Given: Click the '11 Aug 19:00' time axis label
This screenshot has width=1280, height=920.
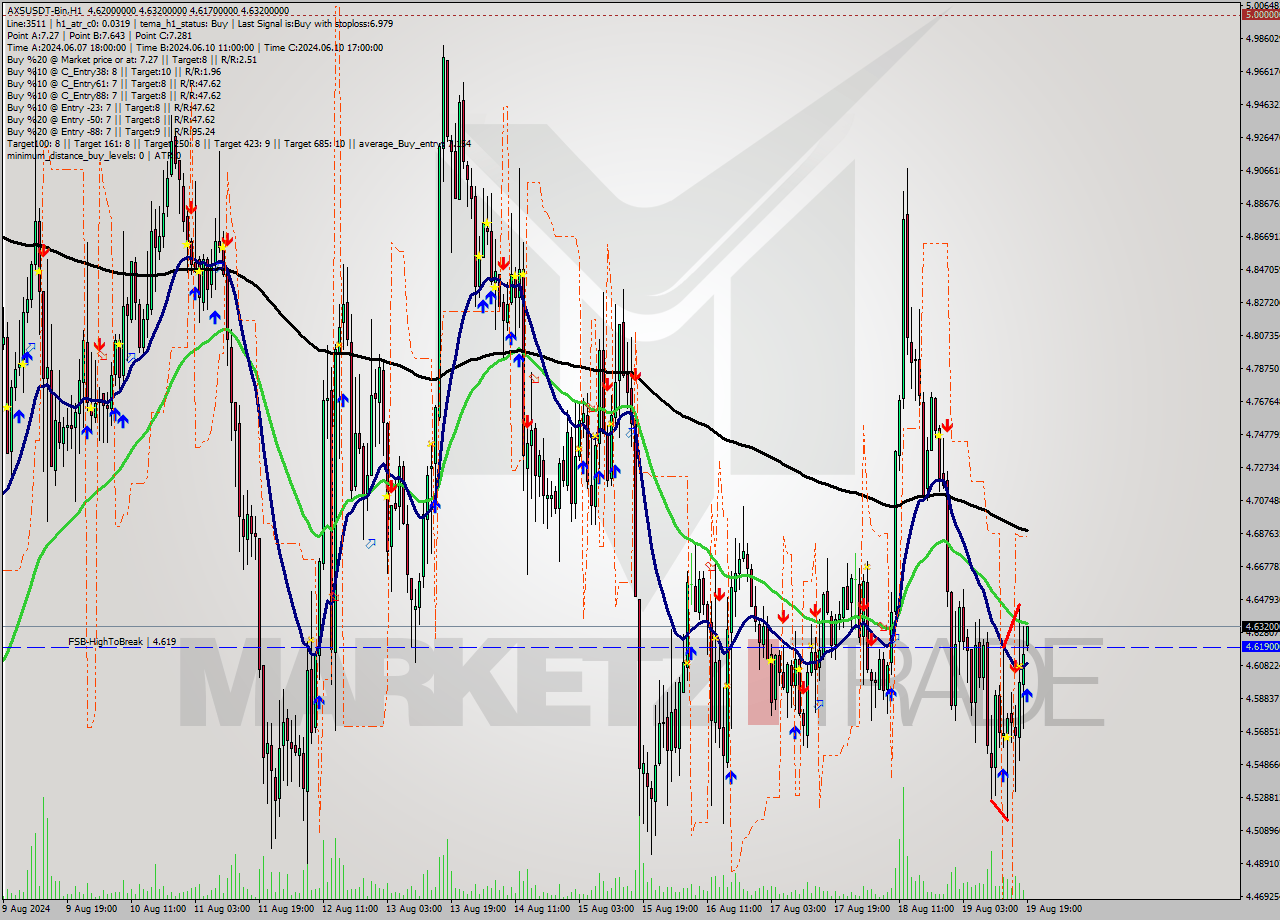Looking at the screenshot, I should coord(286,909).
